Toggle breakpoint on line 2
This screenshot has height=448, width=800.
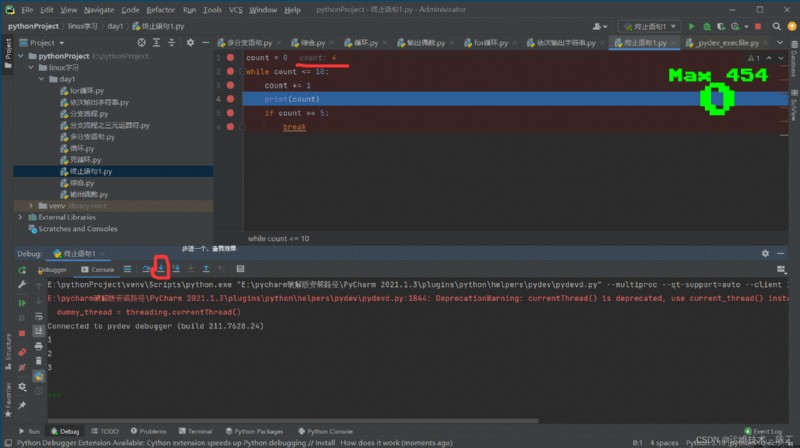point(231,71)
